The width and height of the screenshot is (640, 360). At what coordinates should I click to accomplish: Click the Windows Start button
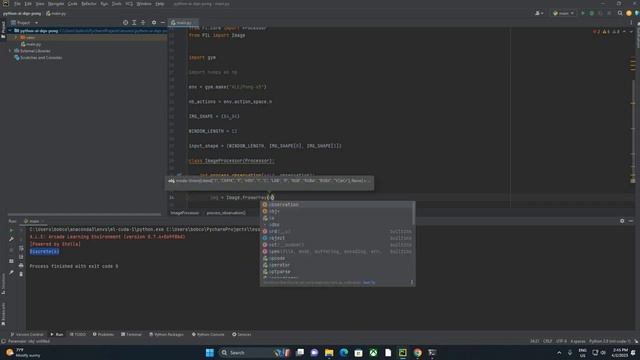(209, 353)
